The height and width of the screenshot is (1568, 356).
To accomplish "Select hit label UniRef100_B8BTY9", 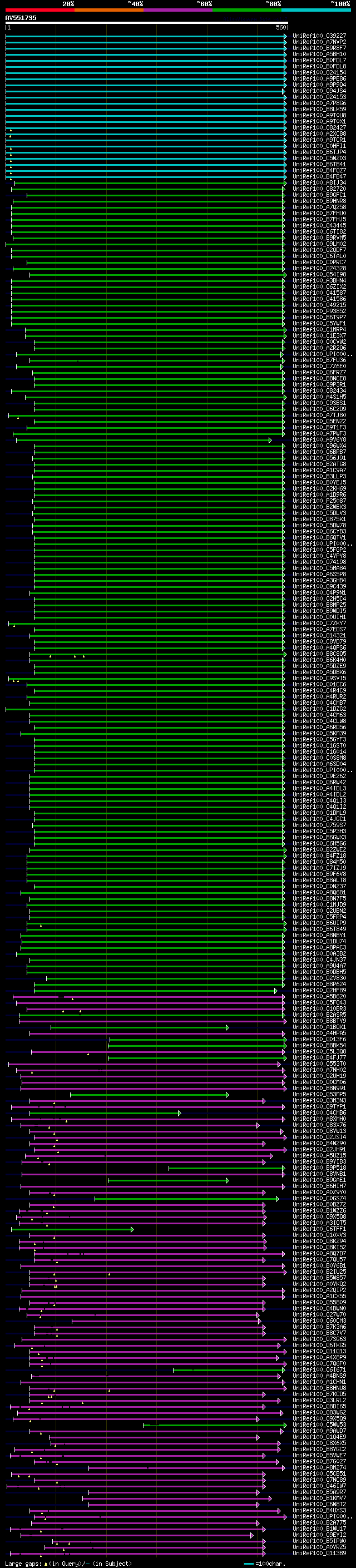I will click(319, 1021).
